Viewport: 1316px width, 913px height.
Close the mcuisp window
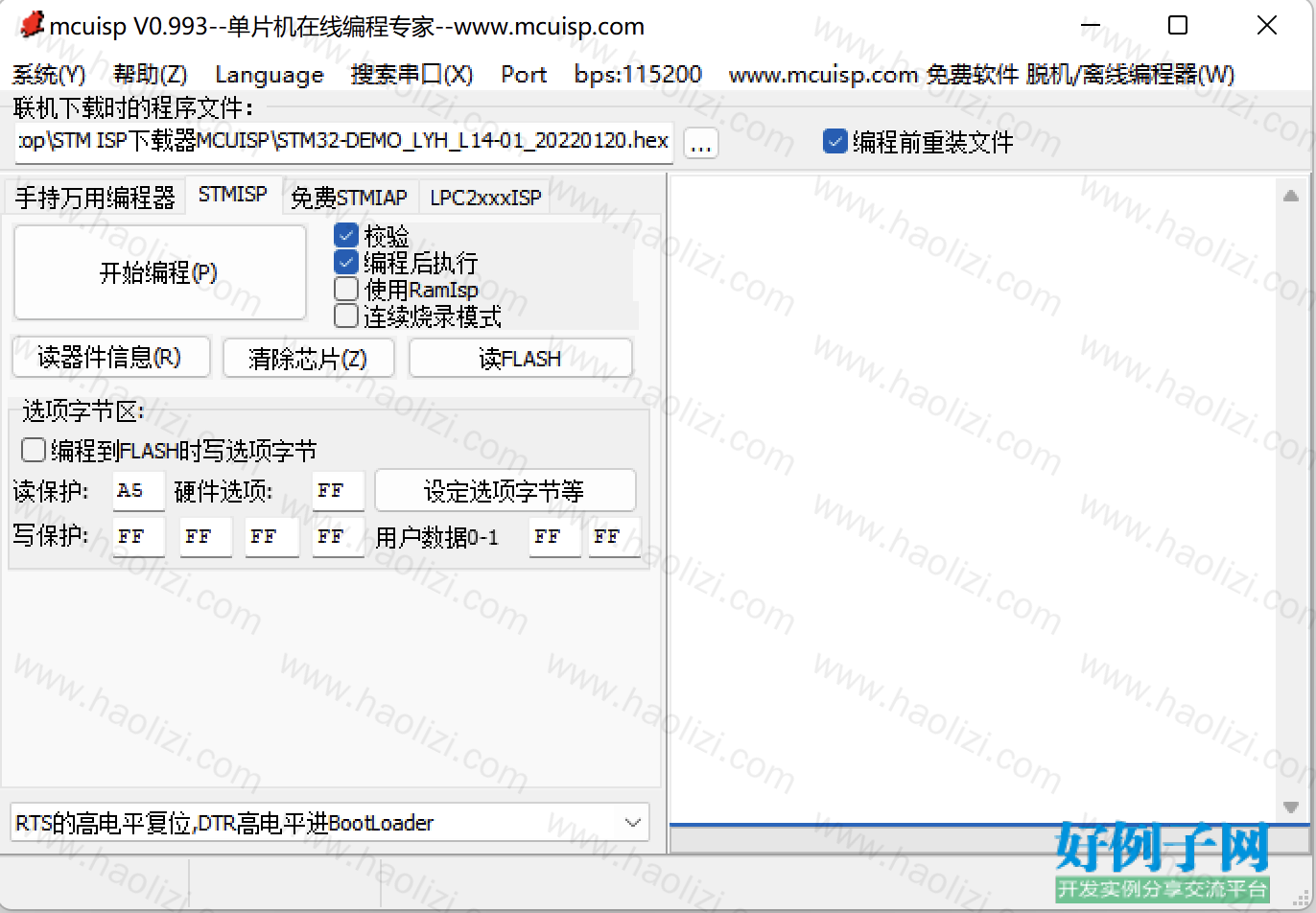point(1267,26)
